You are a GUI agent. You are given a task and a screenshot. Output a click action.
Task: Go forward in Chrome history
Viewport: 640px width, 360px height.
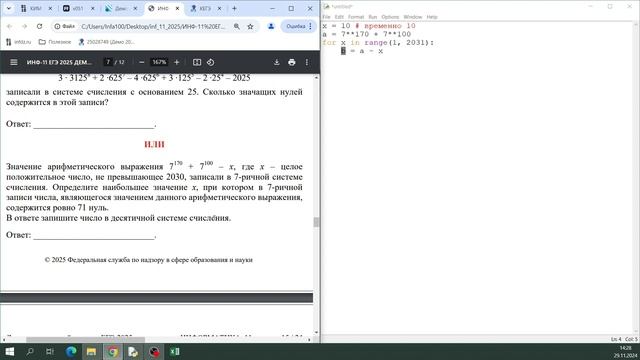pos(24,26)
